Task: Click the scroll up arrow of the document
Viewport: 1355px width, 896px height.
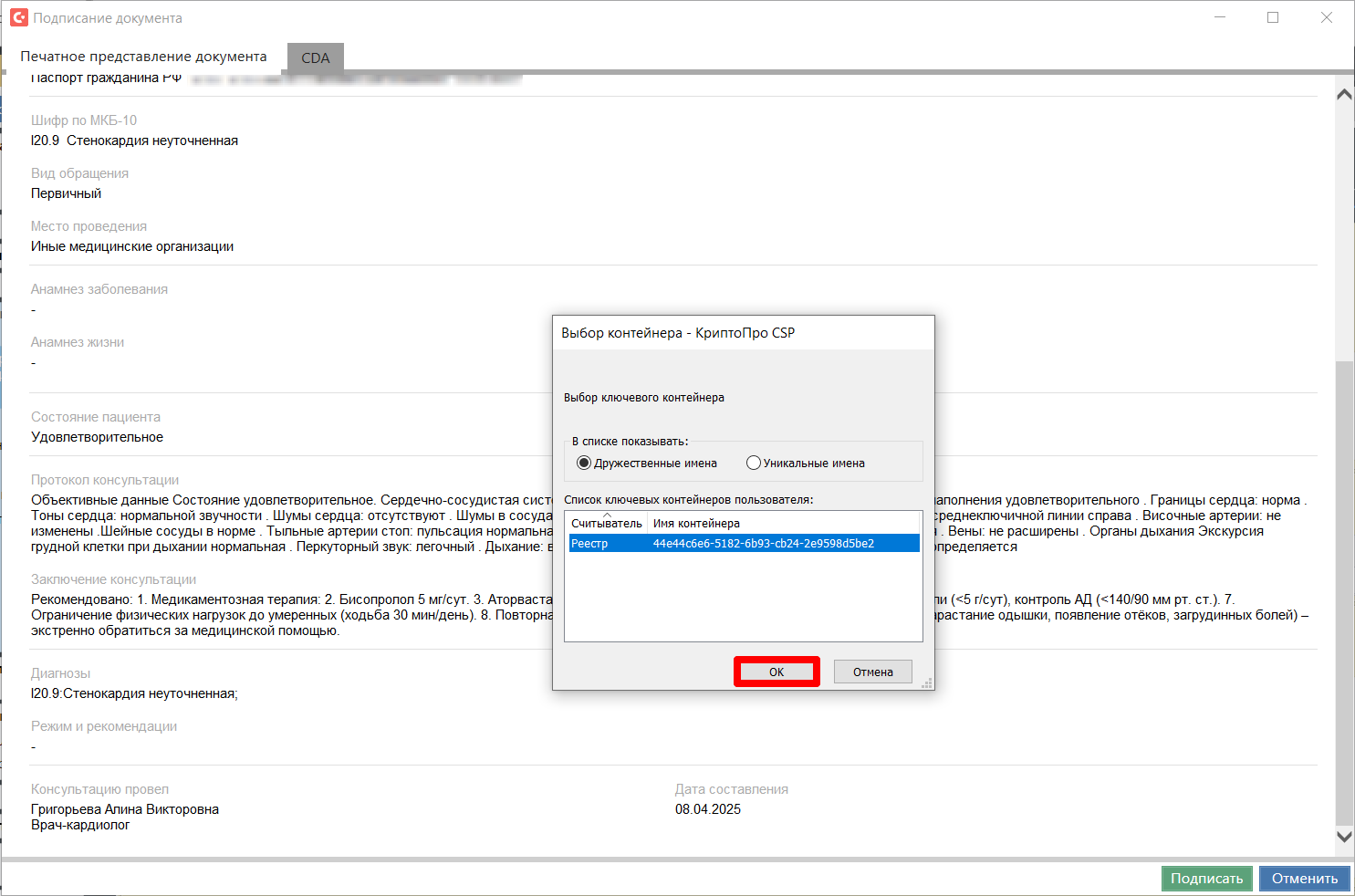Action: 1344,94
